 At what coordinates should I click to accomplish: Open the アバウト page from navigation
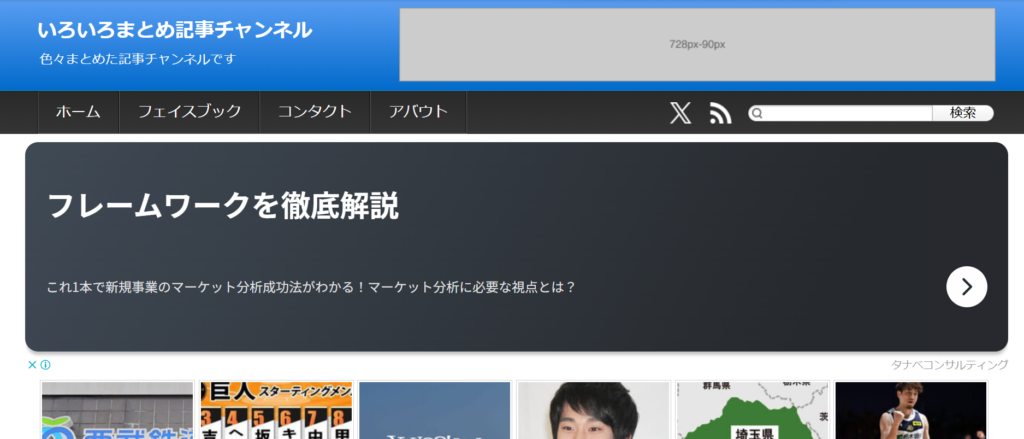point(418,112)
